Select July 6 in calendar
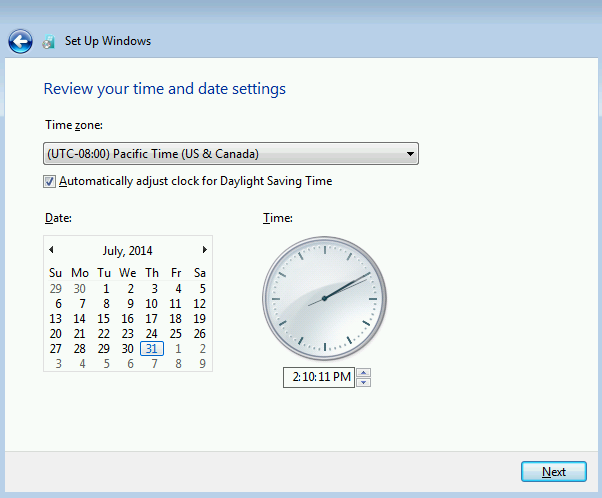 58,304
